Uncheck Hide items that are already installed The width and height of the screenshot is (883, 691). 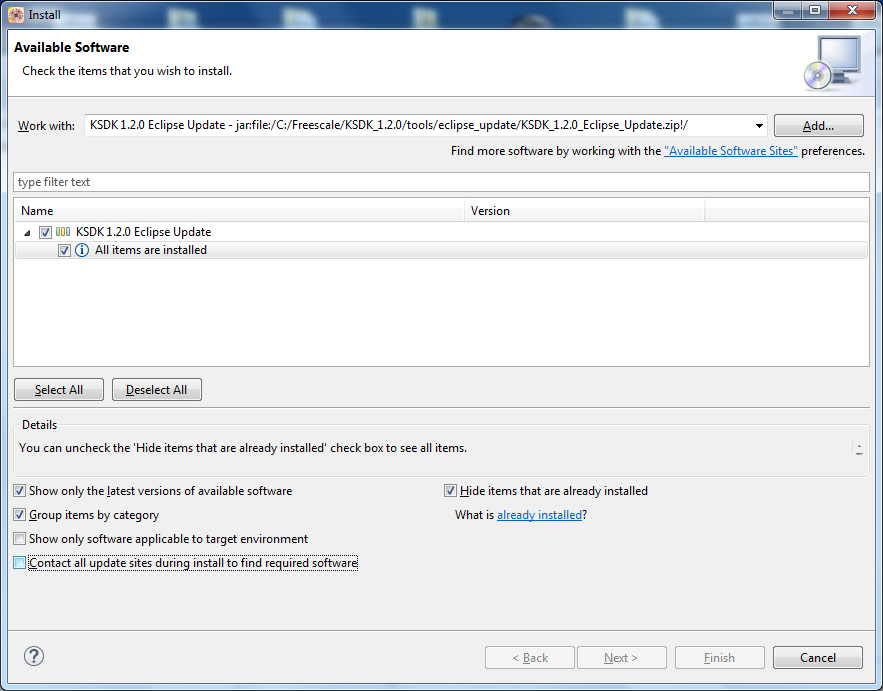(x=450, y=491)
